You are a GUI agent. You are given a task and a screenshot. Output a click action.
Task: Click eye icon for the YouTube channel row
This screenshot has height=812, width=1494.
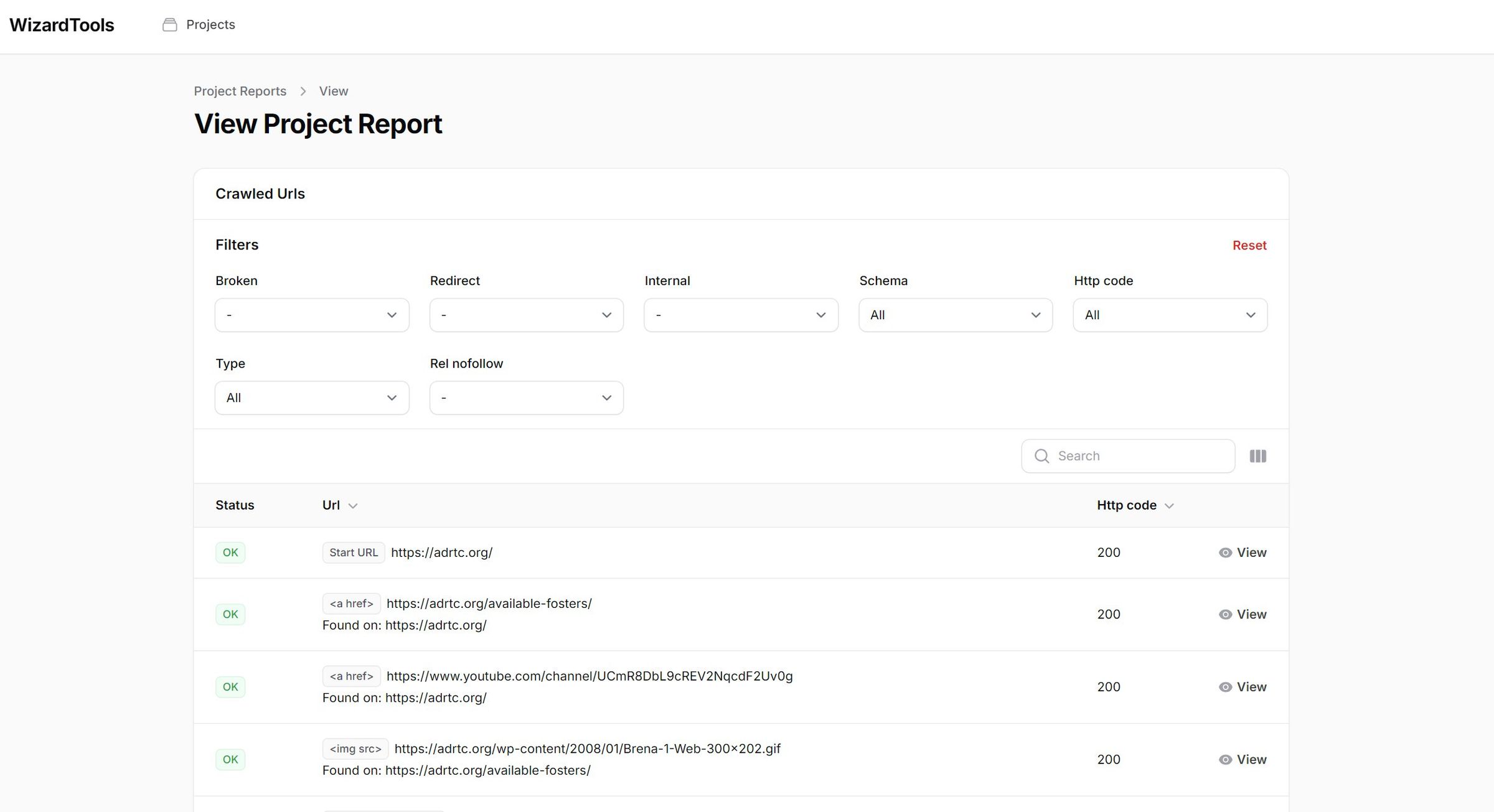coord(1225,687)
